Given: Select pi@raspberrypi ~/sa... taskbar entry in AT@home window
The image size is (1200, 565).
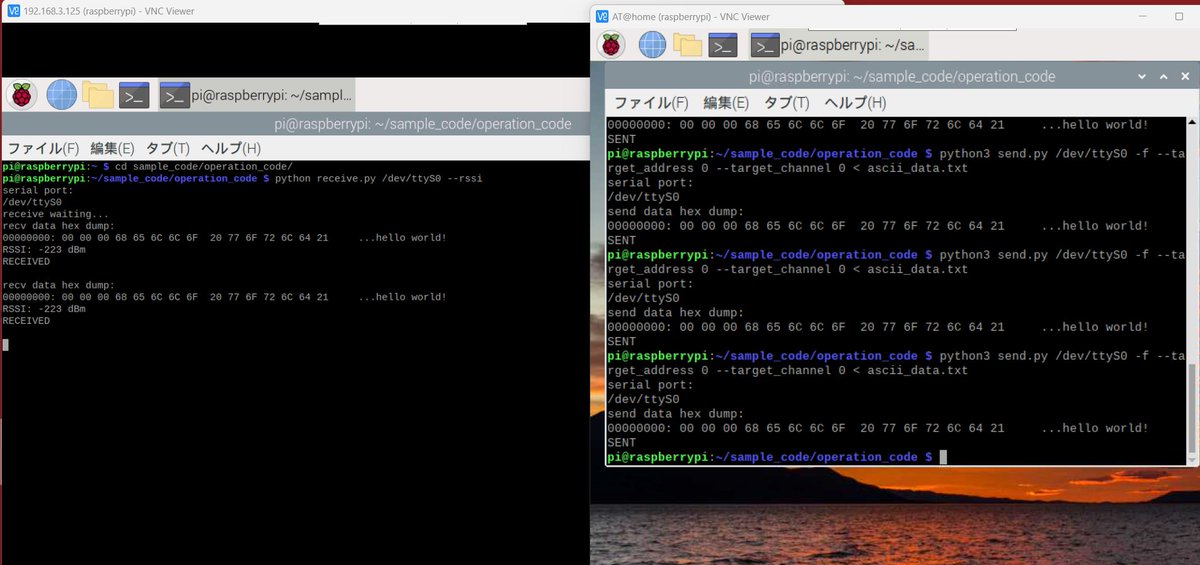Looking at the screenshot, I should point(840,45).
